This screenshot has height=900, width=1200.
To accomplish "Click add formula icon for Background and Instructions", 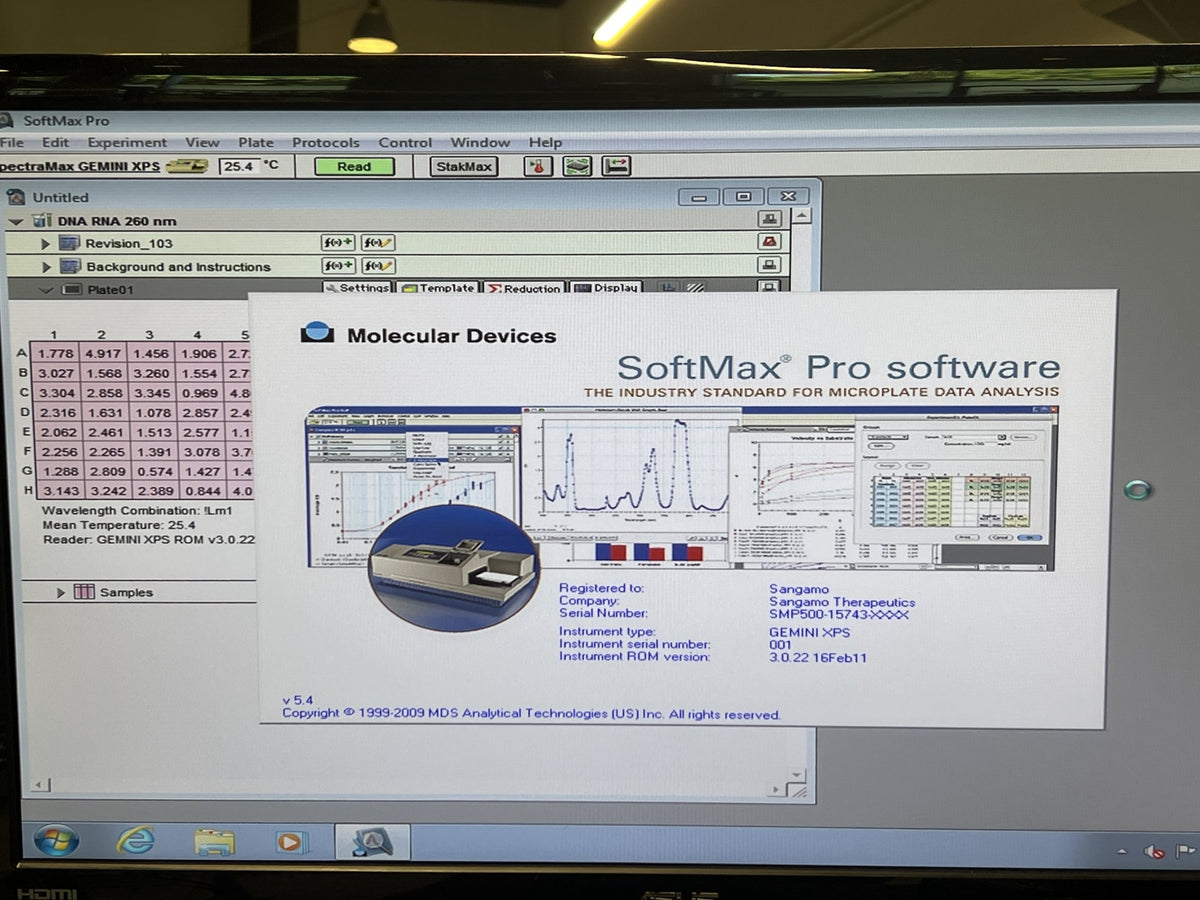I will 338,266.
